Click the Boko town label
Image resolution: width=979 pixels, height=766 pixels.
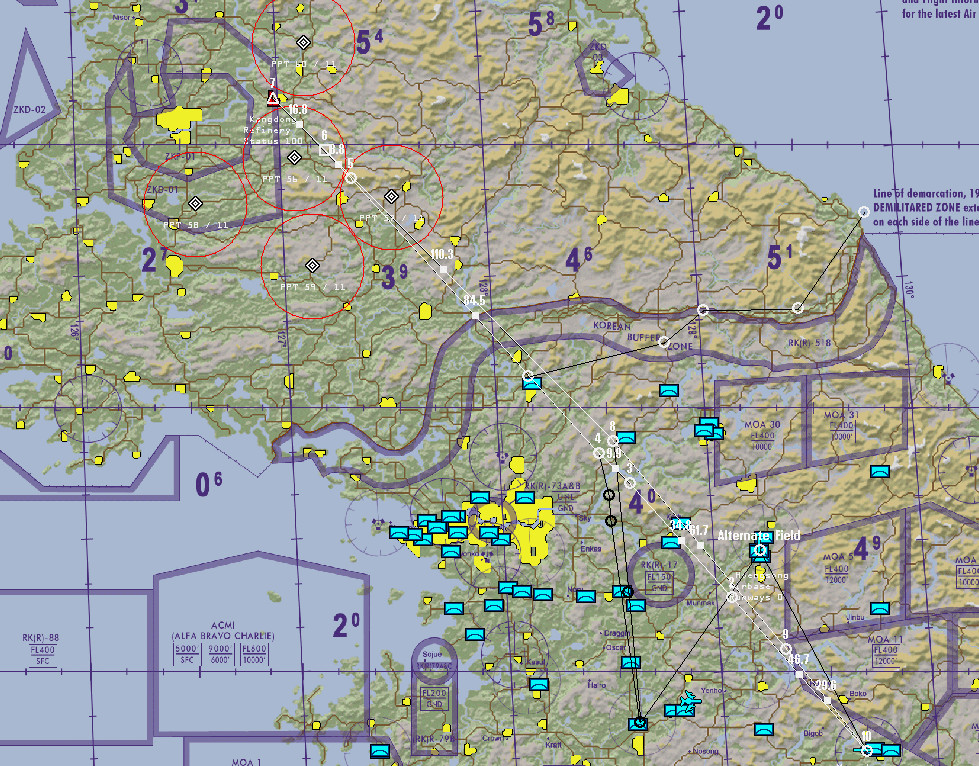(x=858, y=694)
